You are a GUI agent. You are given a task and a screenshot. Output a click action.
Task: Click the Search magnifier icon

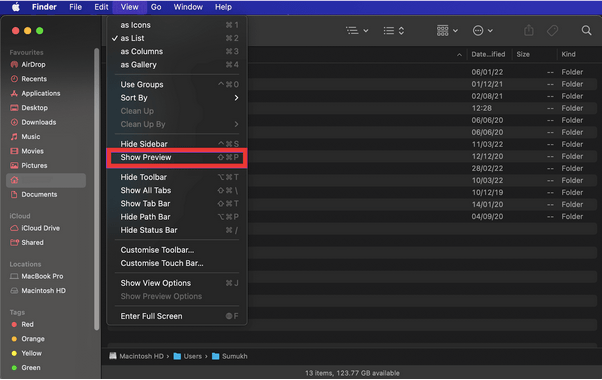tap(586, 30)
